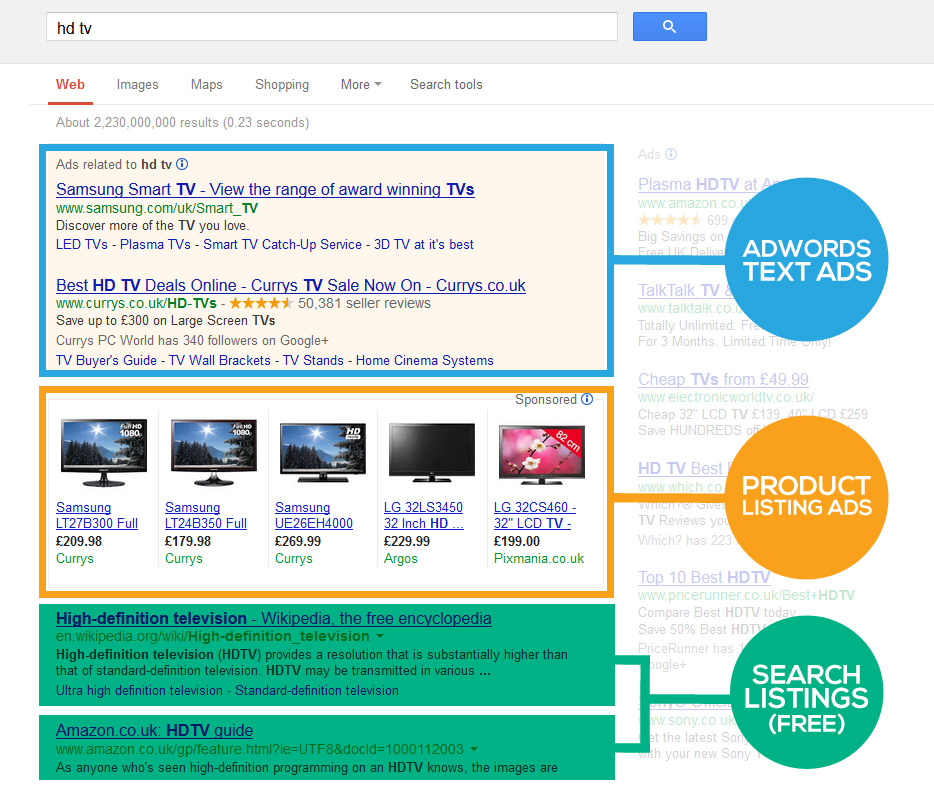Go to the Shopping tab
The width and height of the screenshot is (934, 805).
click(x=282, y=85)
